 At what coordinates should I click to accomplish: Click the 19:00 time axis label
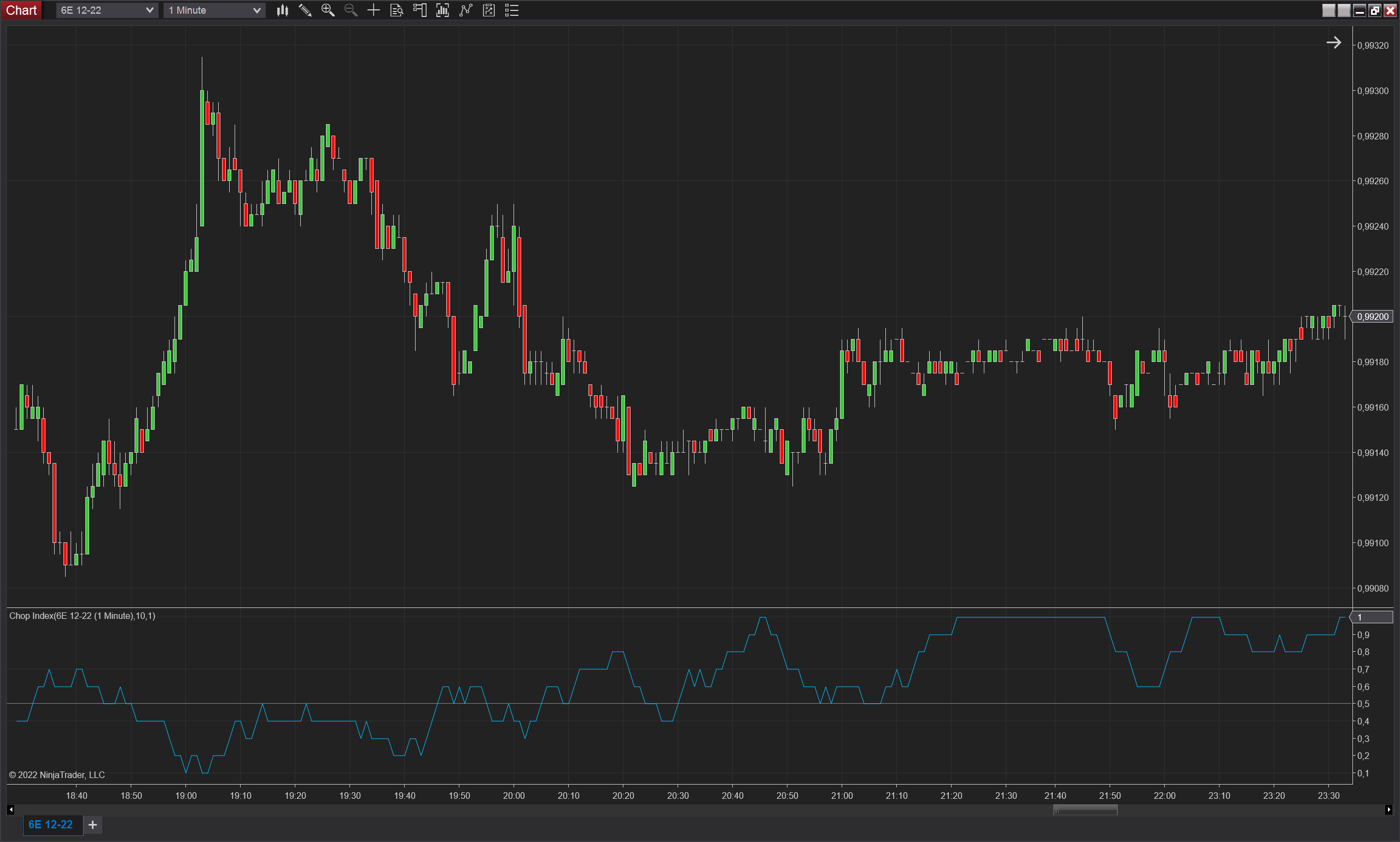point(186,796)
